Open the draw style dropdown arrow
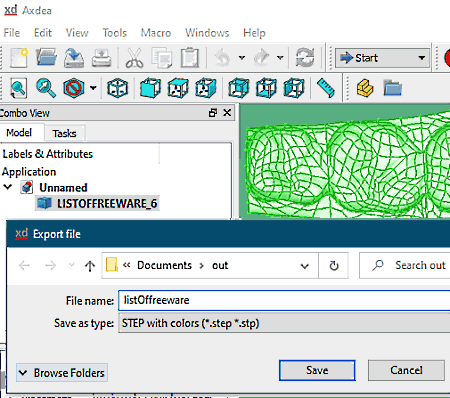The image size is (450, 398). click(x=93, y=88)
